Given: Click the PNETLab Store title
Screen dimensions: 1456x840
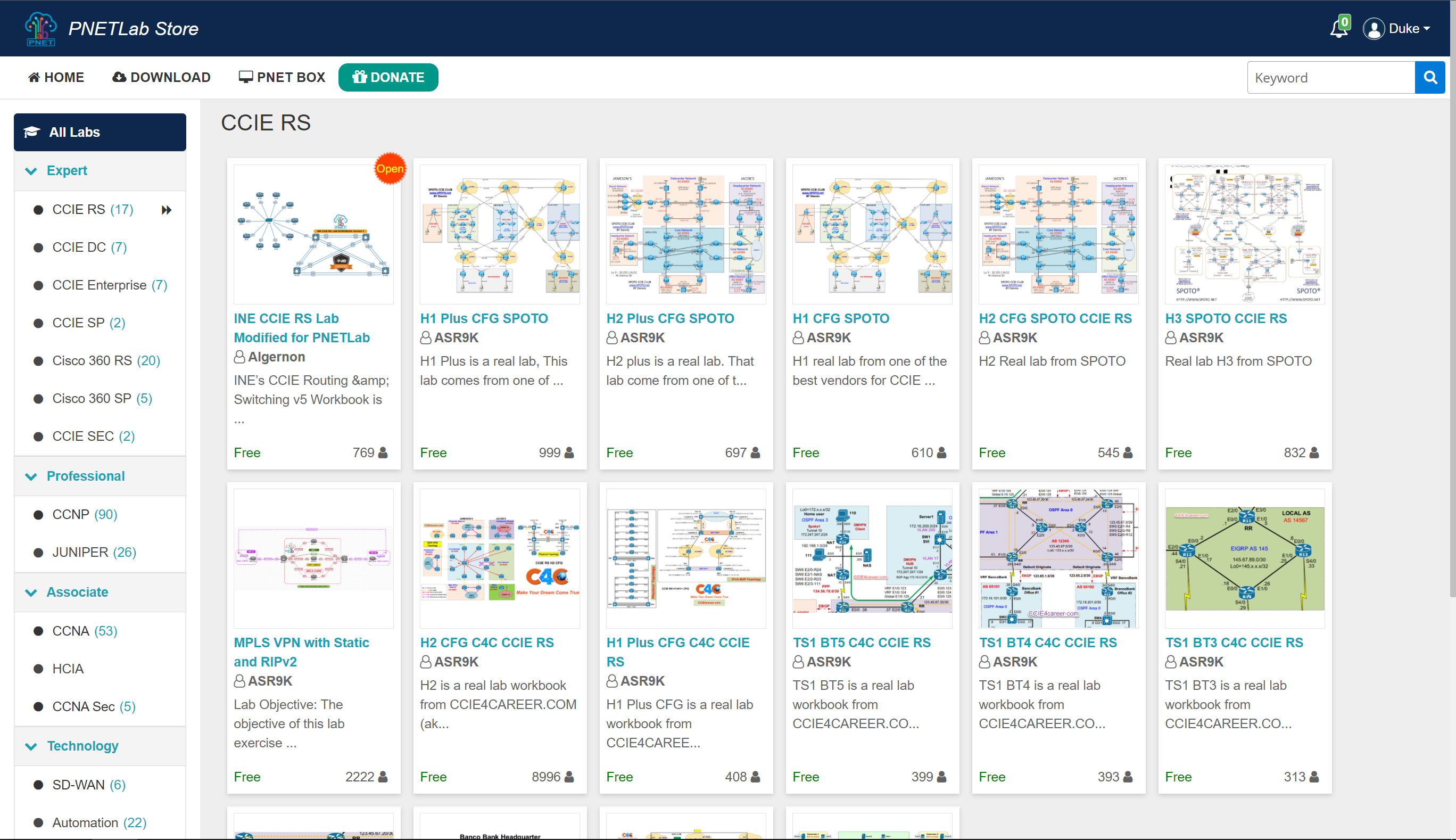Looking at the screenshot, I should pos(133,28).
